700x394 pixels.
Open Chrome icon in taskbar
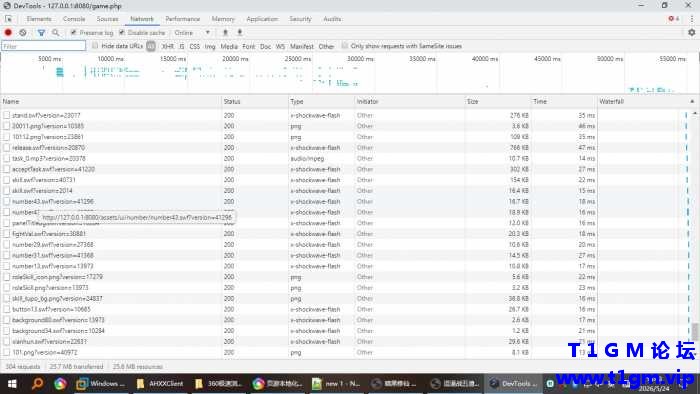pos(60,383)
